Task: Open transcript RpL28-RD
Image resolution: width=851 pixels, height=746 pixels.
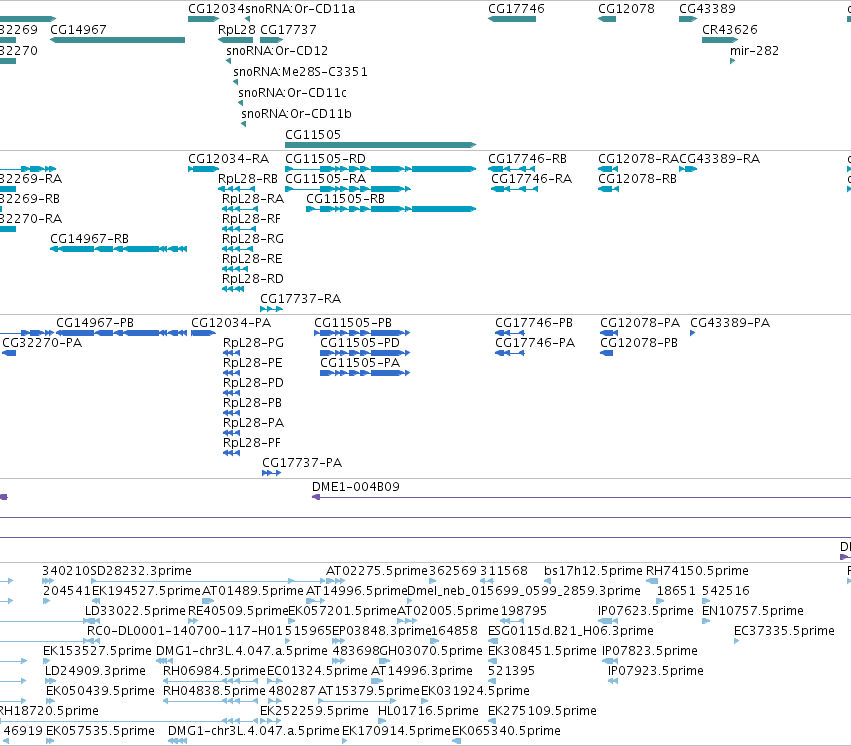Action: pos(253,279)
